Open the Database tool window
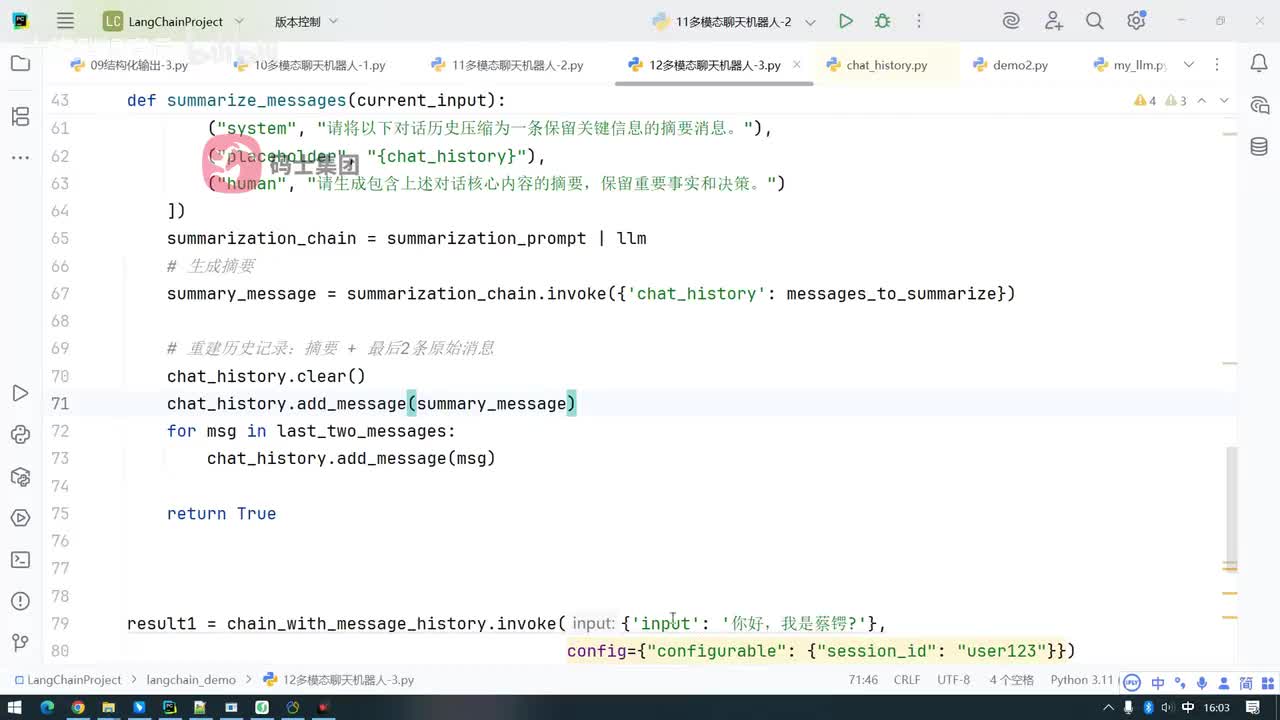Screen dimensions: 1280x720 point(1259,147)
